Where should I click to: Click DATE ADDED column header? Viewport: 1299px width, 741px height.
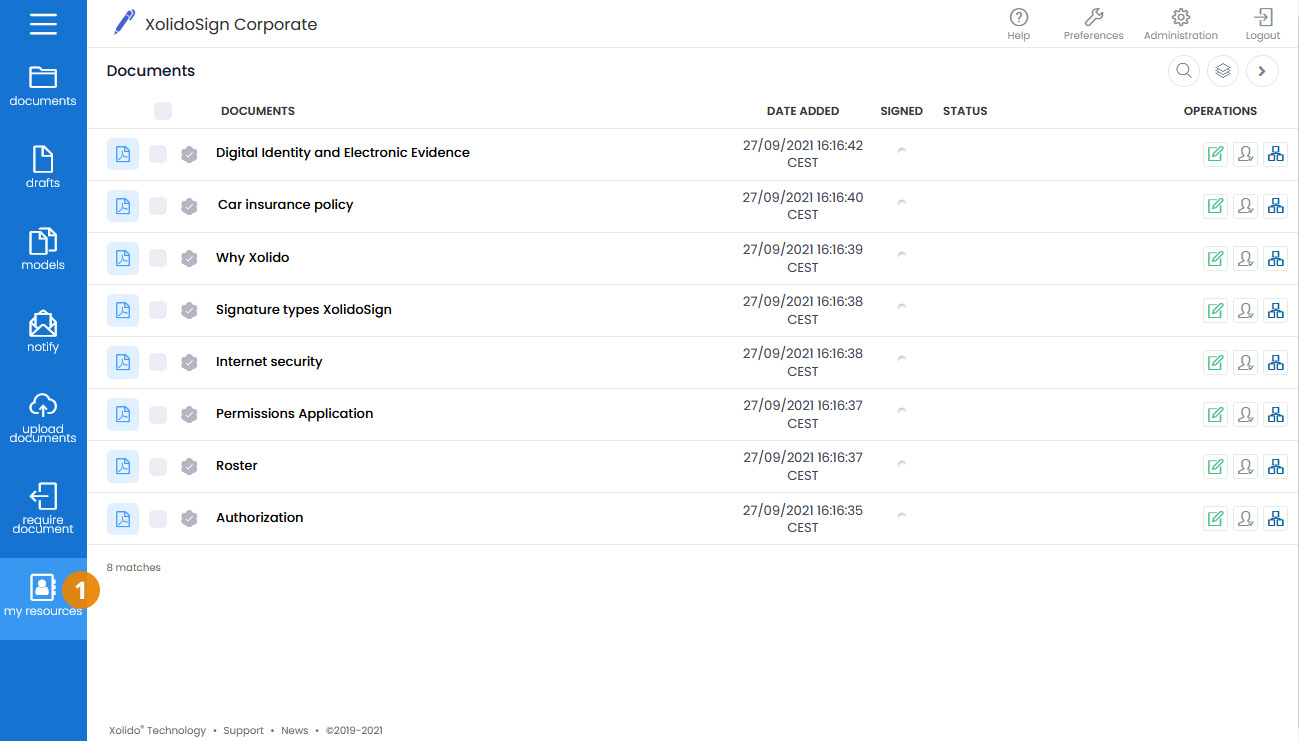(x=803, y=111)
